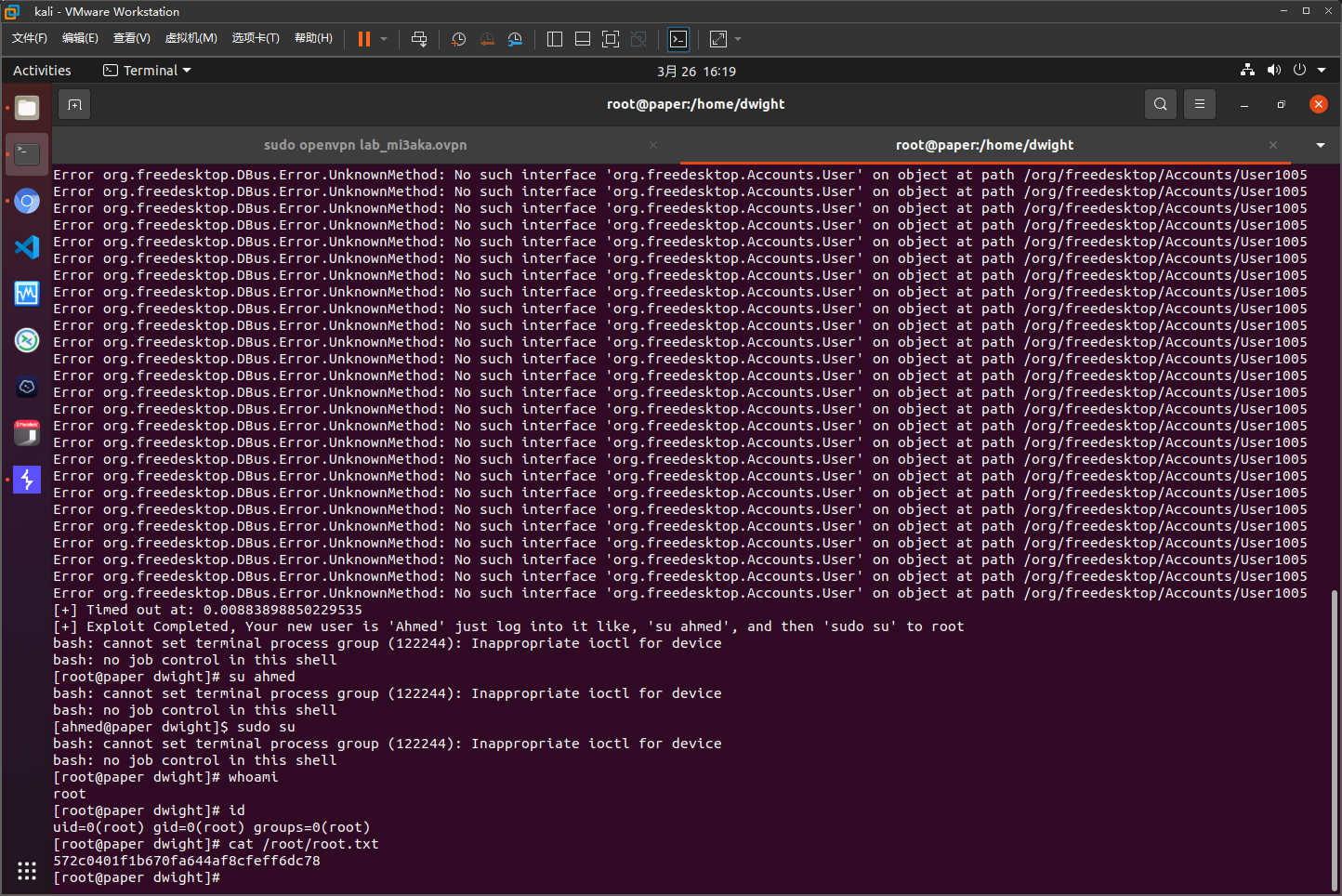Click the 'uid=0(root) gid=0(root) groups=0(root)' output line
1342x896 pixels.
click(x=212, y=827)
